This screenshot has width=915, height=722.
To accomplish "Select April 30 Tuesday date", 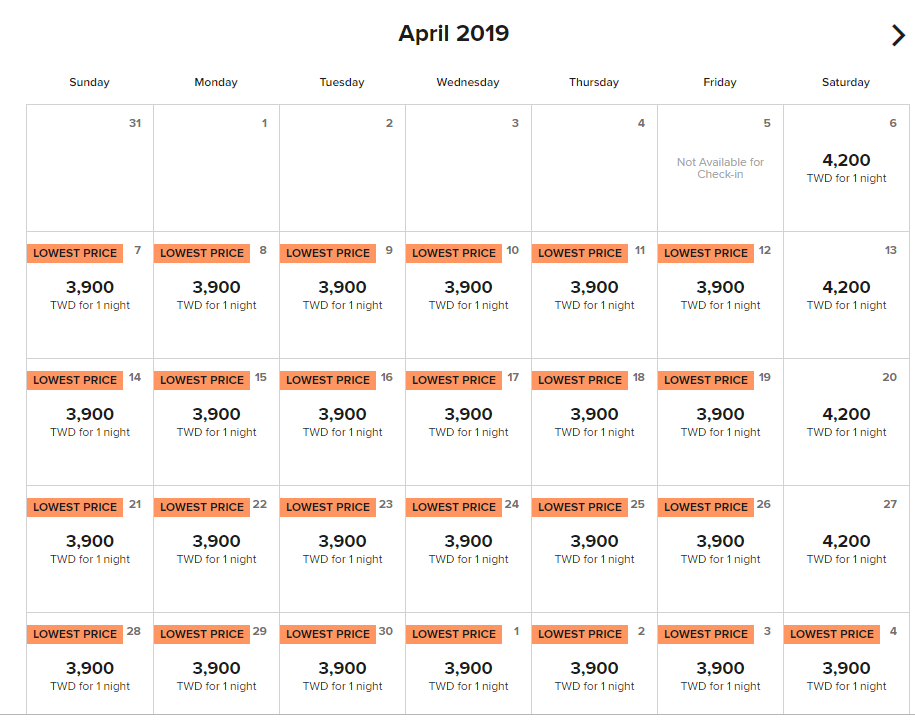I will coord(343,664).
